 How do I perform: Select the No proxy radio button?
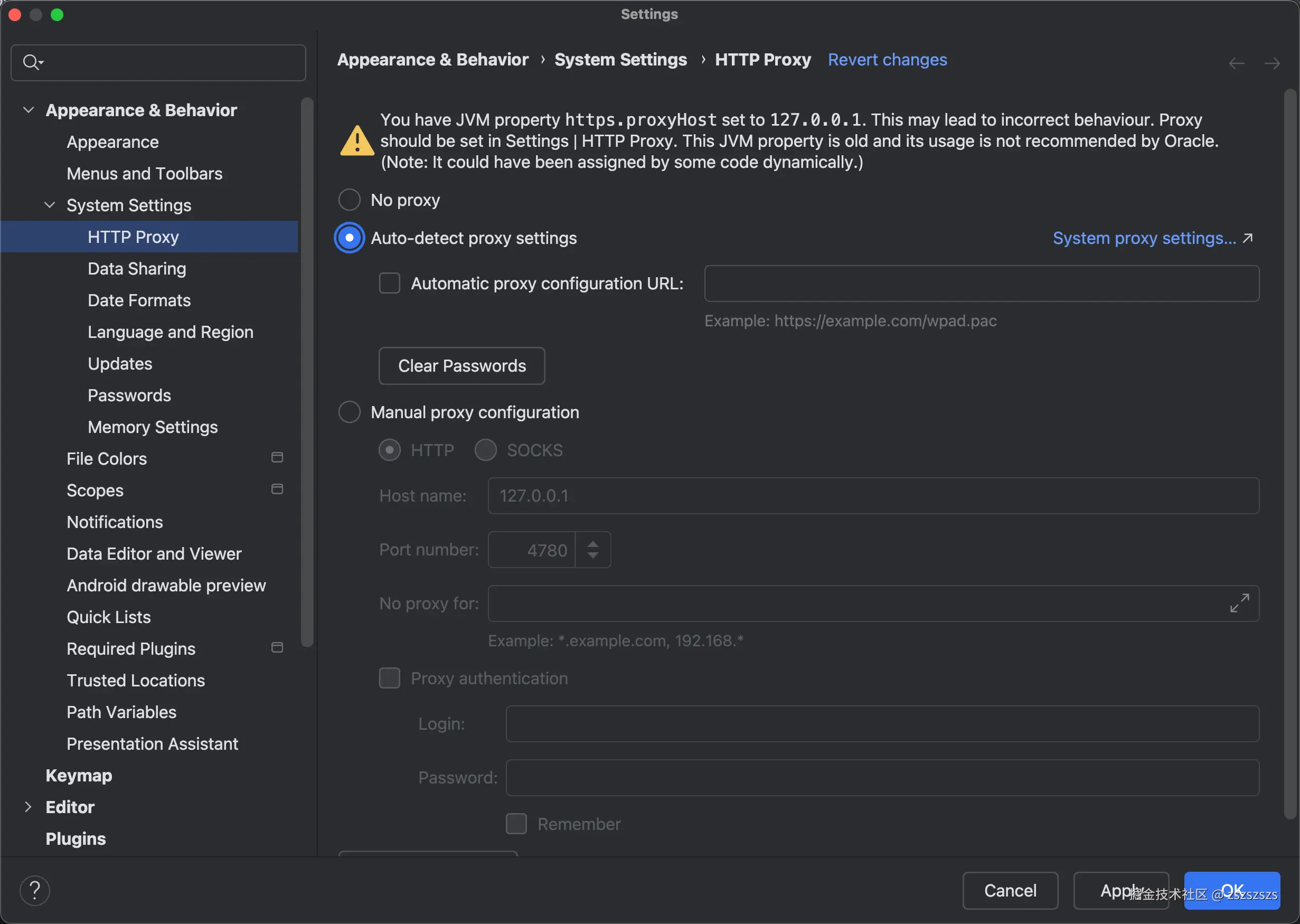point(350,200)
